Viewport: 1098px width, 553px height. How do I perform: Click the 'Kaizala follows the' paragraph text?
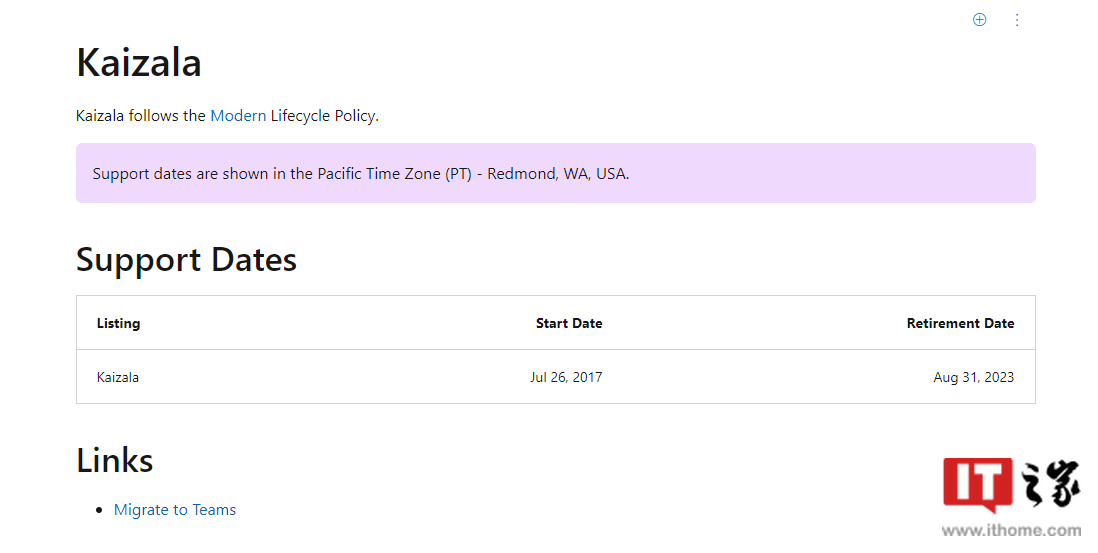141,116
